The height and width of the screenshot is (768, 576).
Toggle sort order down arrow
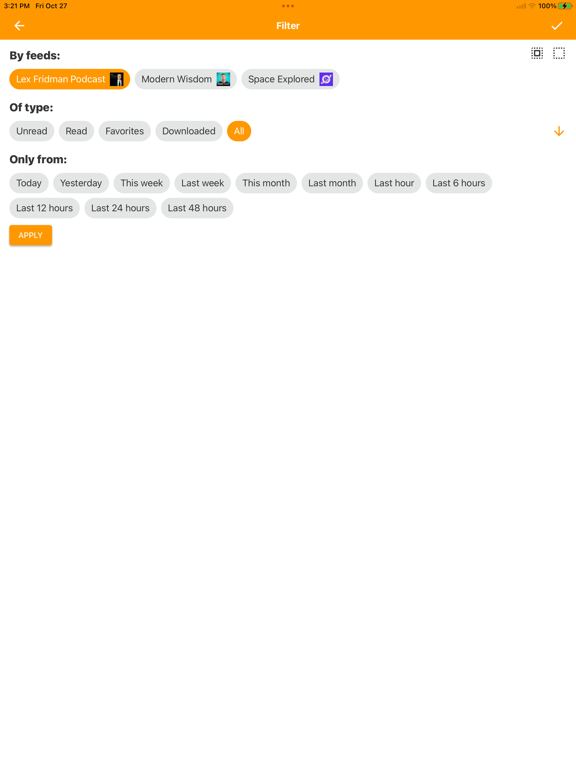[x=559, y=131]
